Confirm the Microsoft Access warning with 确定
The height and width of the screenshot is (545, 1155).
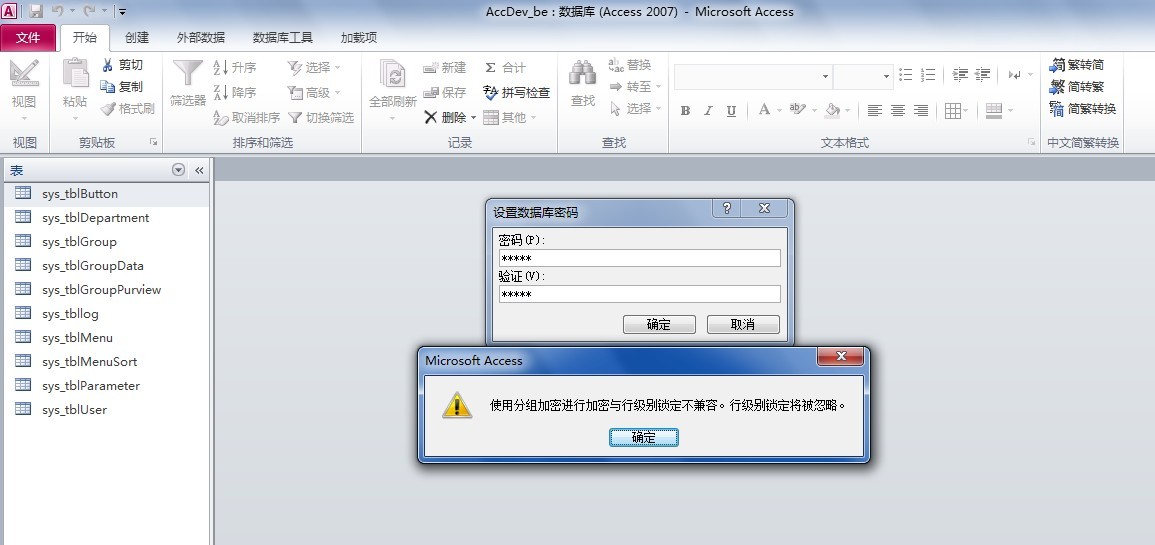[x=644, y=437]
